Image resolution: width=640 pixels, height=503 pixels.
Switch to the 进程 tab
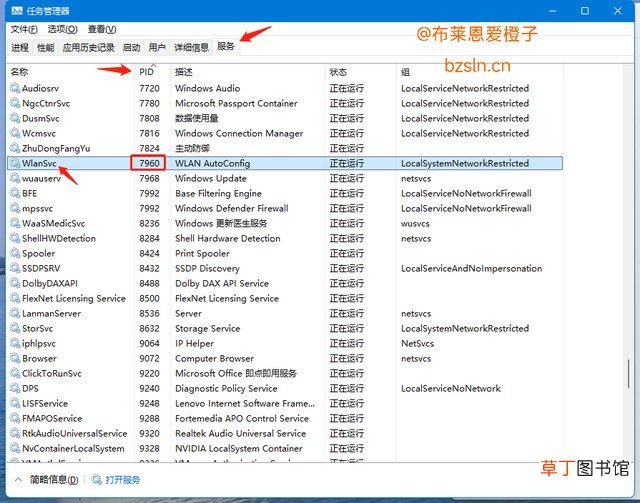coord(20,48)
